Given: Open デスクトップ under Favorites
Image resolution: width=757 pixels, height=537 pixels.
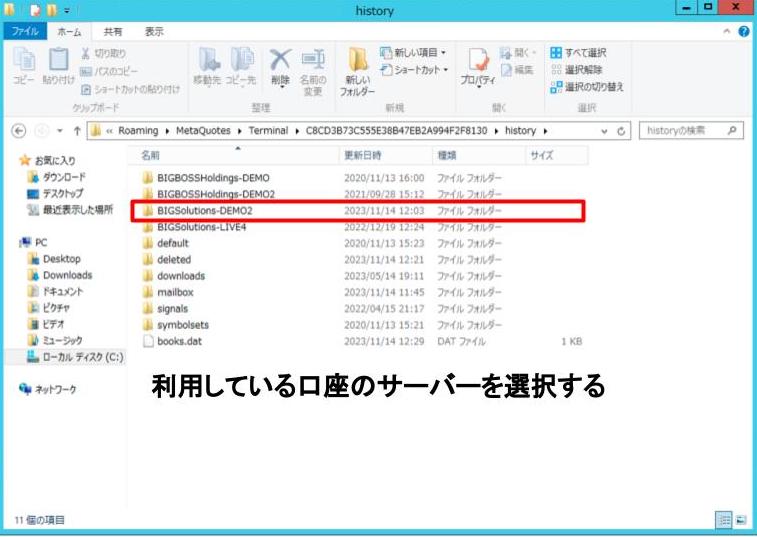Looking at the screenshot, I should (55, 193).
